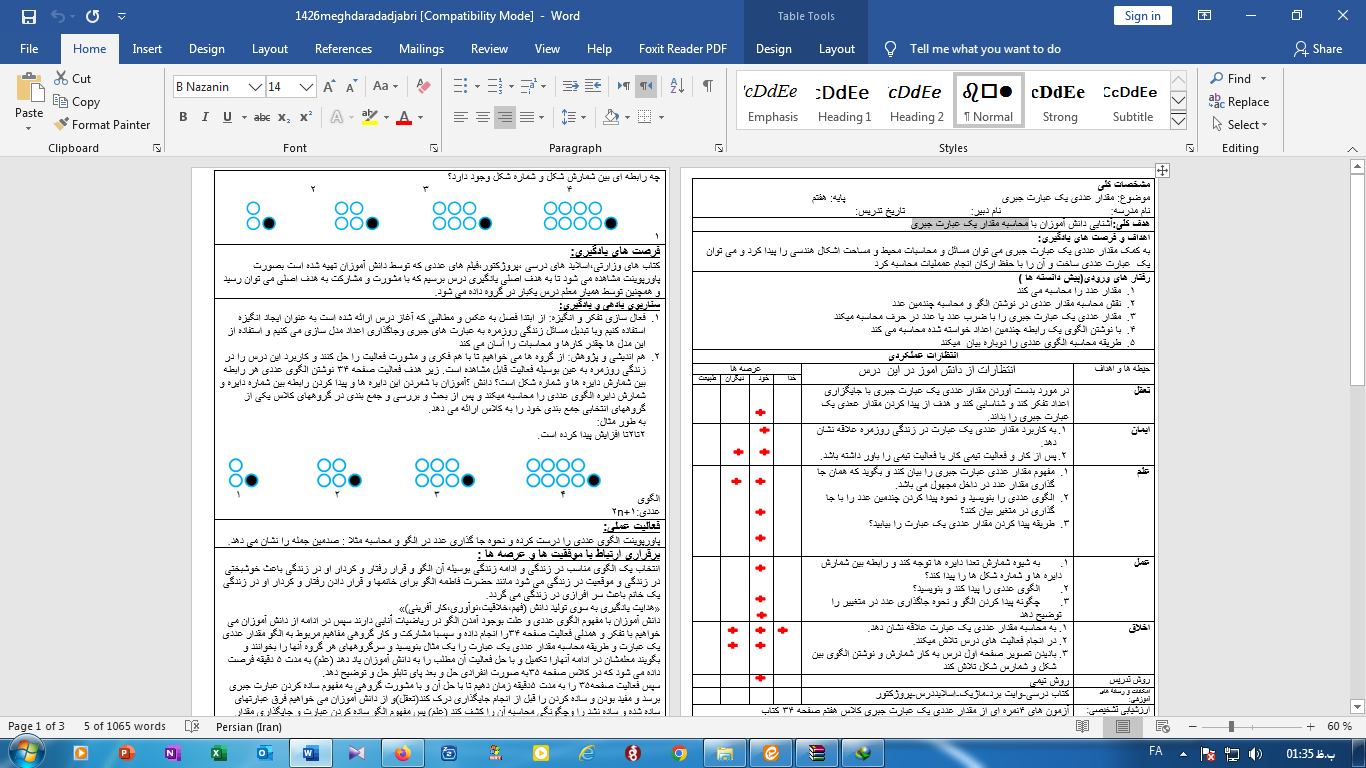Switch to Read Mode view
Screen dimensions: 1366x768
point(1080,727)
